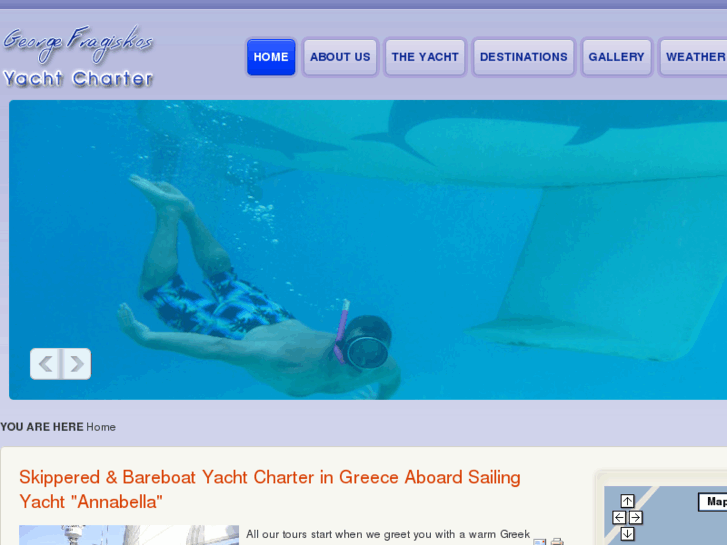Select the Map view button
Viewport: 727px width, 545px height.
[x=714, y=502]
